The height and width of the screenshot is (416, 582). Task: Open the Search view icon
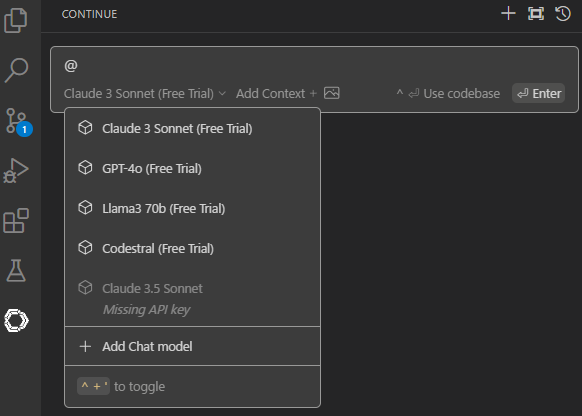[x=16, y=70]
